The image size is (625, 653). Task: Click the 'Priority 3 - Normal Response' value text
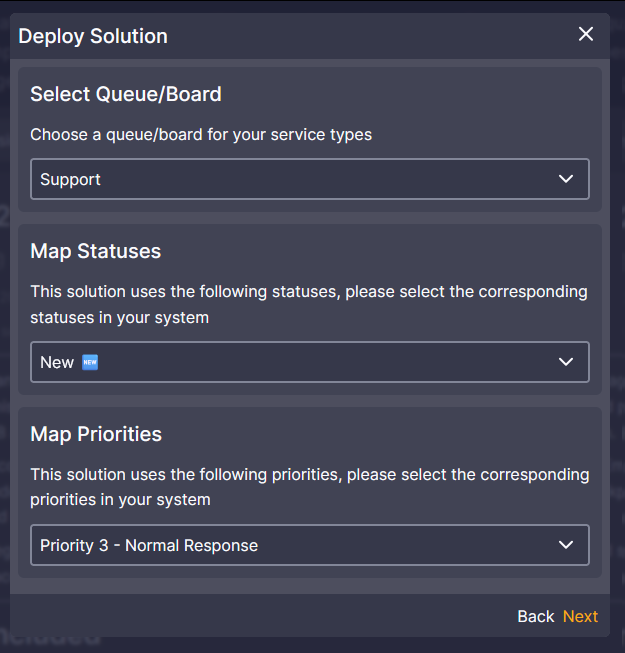point(149,545)
